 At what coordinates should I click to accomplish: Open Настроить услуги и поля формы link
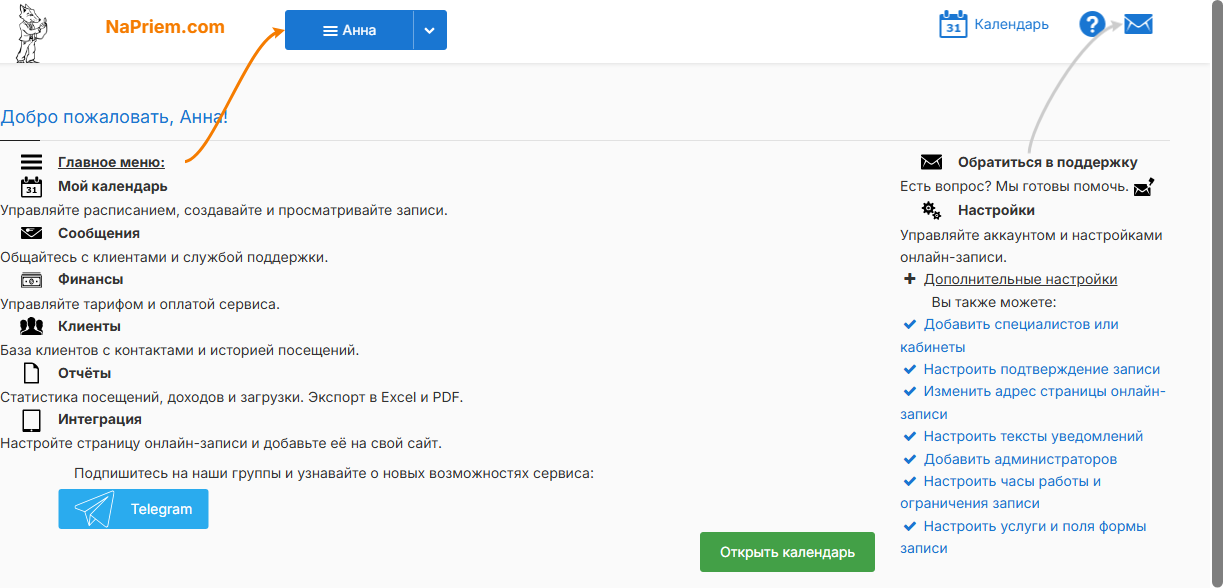tap(1023, 537)
